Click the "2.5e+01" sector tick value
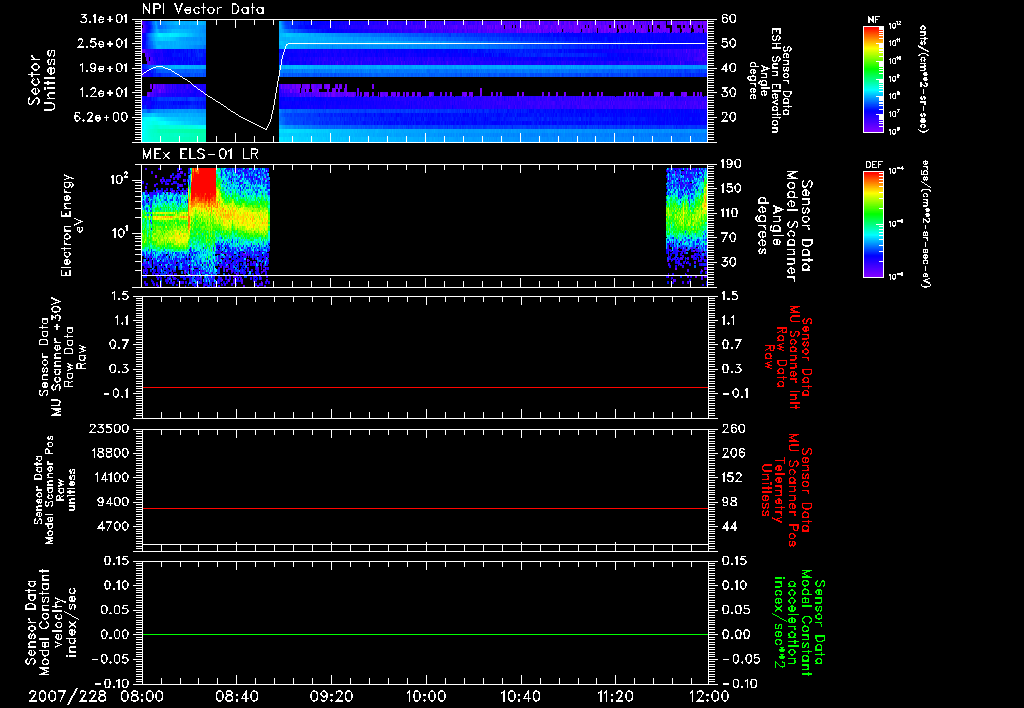Image resolution: width=1024 pixels, height=708 pixels. point(103,43)
